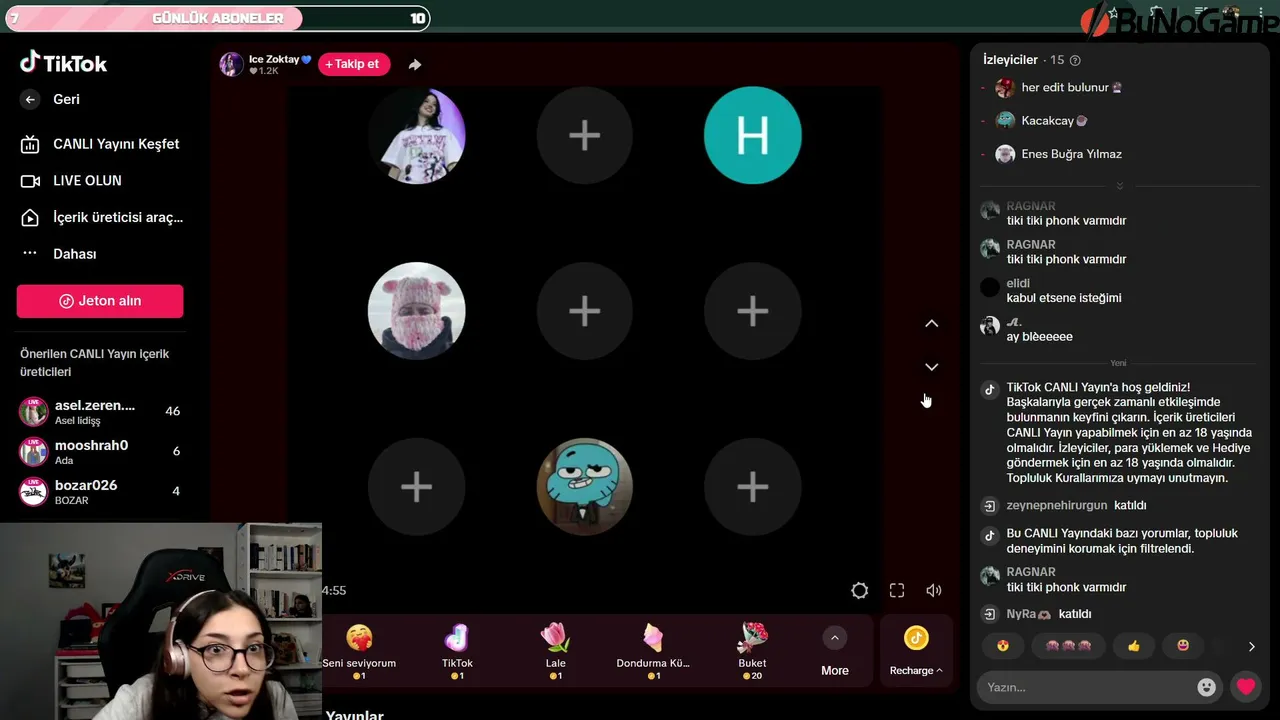Join empty slot between t-shirt and H avatars
The width and height of the screenshot is (1280, 720).
pyautogui.click(x=585, y=136)
